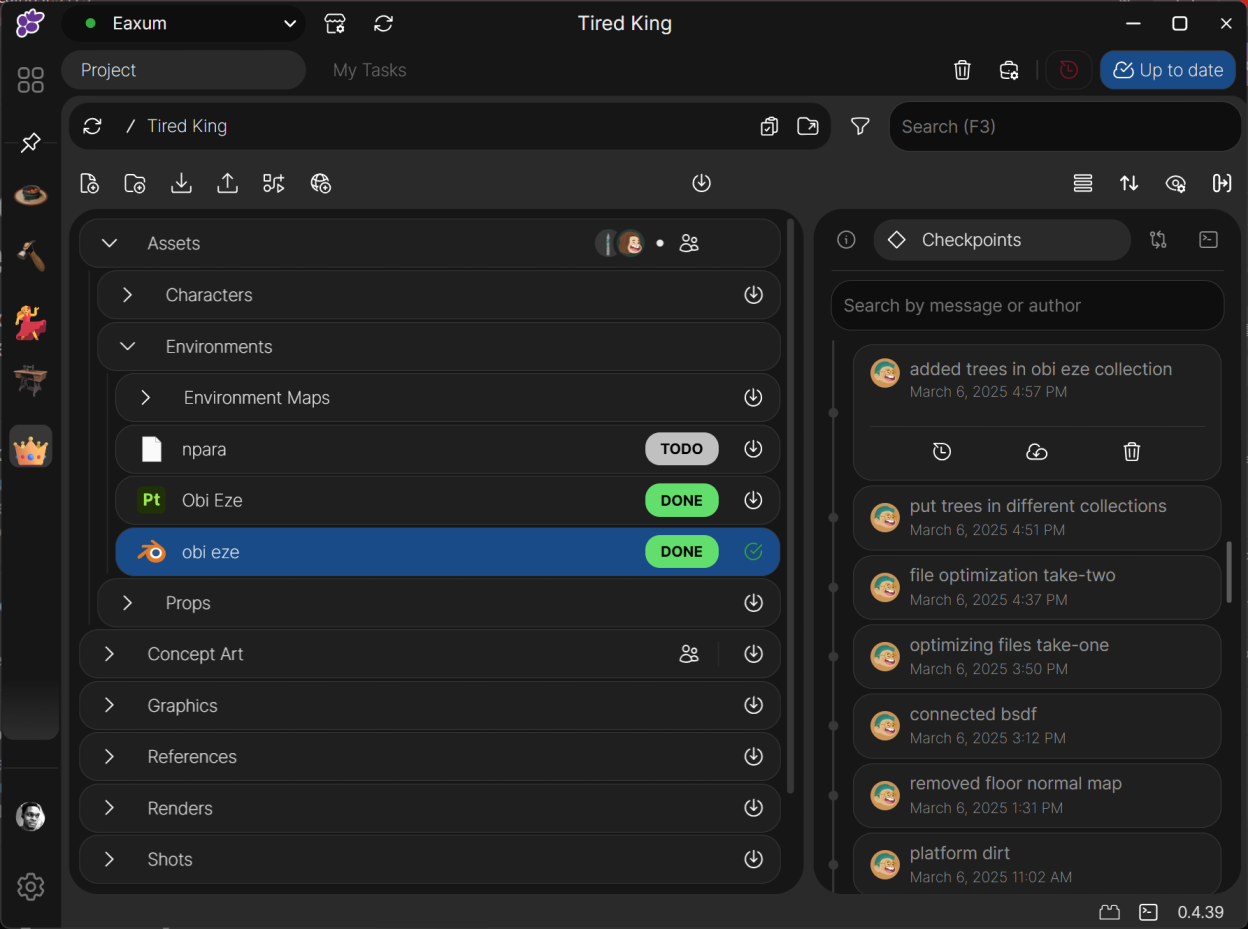Open the terminal icon in right panel
This screenshot has height=929, width=1248.
point(1208,240)
